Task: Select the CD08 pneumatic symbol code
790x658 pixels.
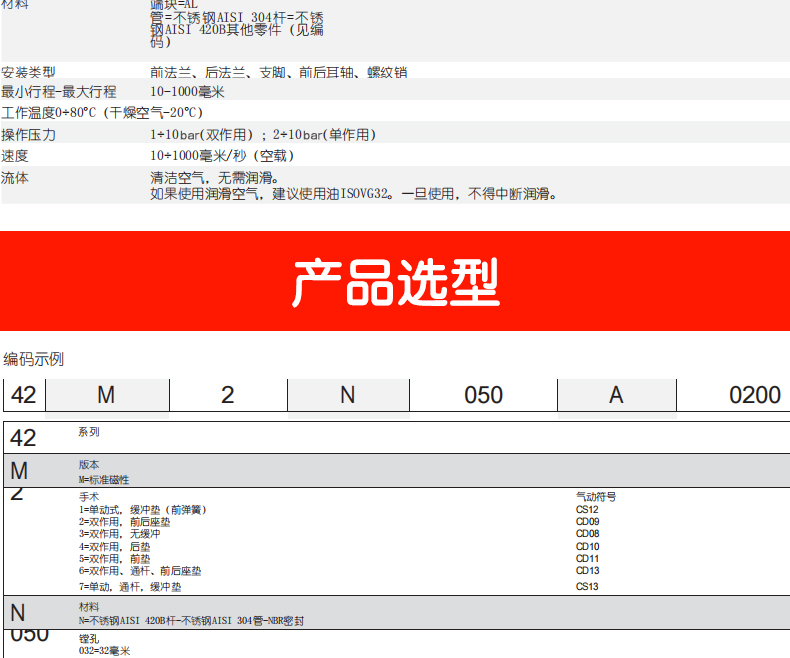Action: click(587, 534)
